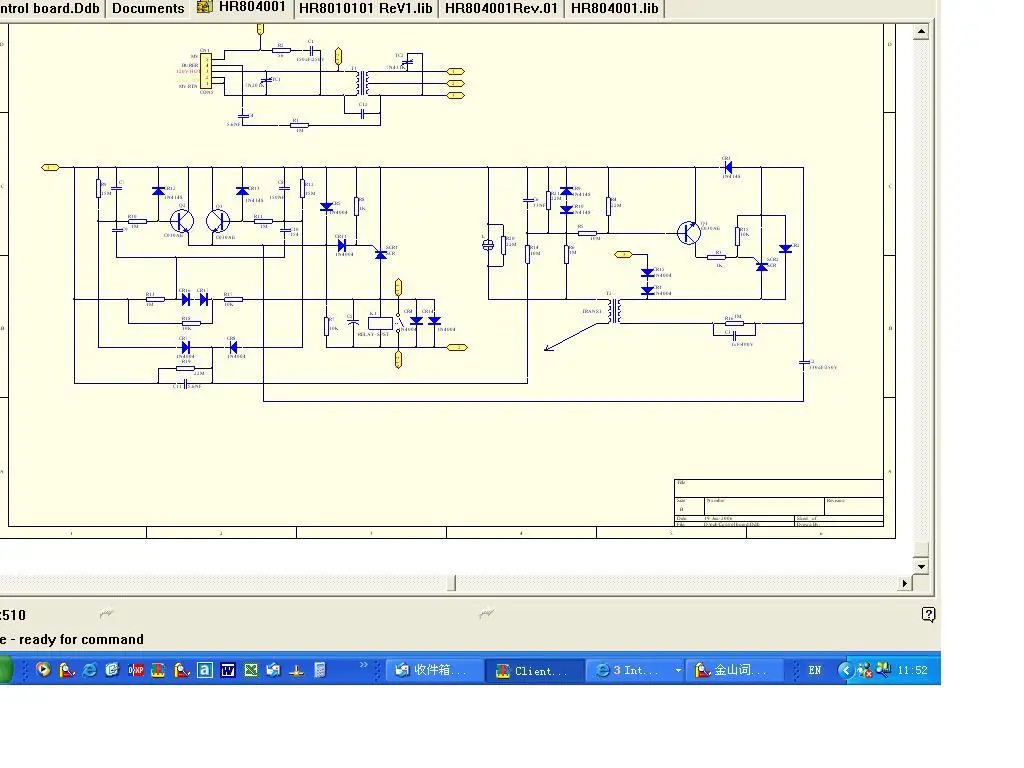The height and width of the screenshot is (768, 1024).
Task: Open the 'a' icon in quick launch
Action: 204,670
